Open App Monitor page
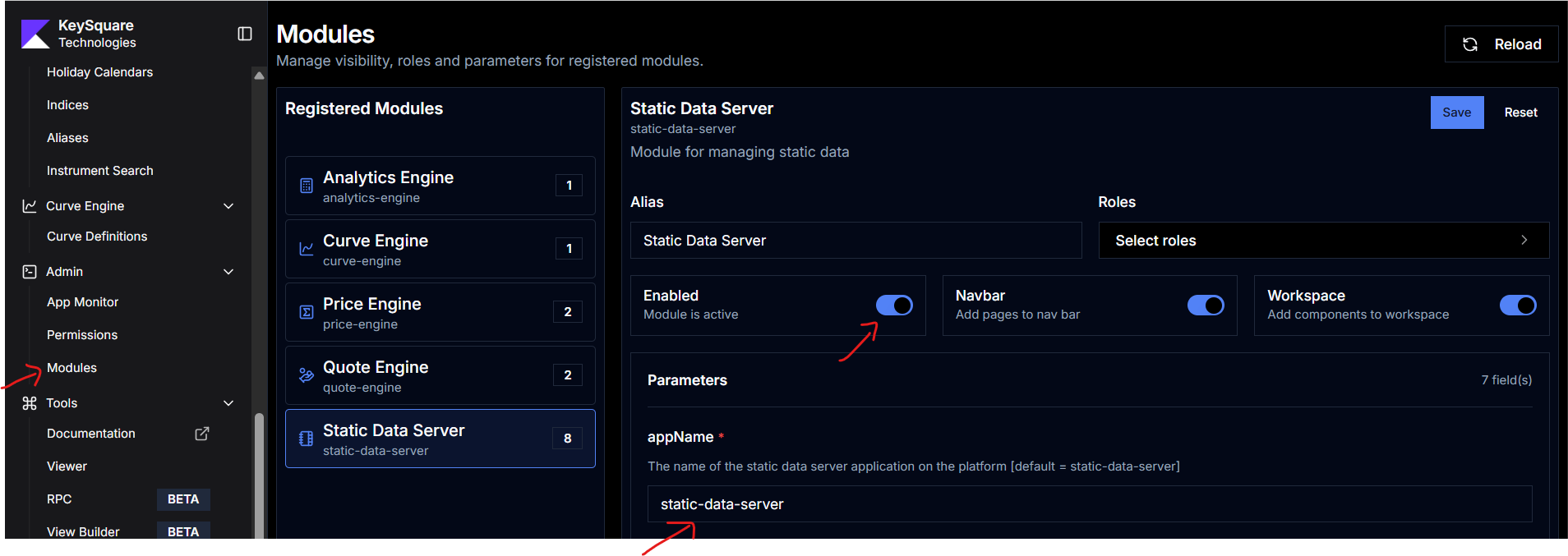The image size is (1568, 556). coord(83,302)
